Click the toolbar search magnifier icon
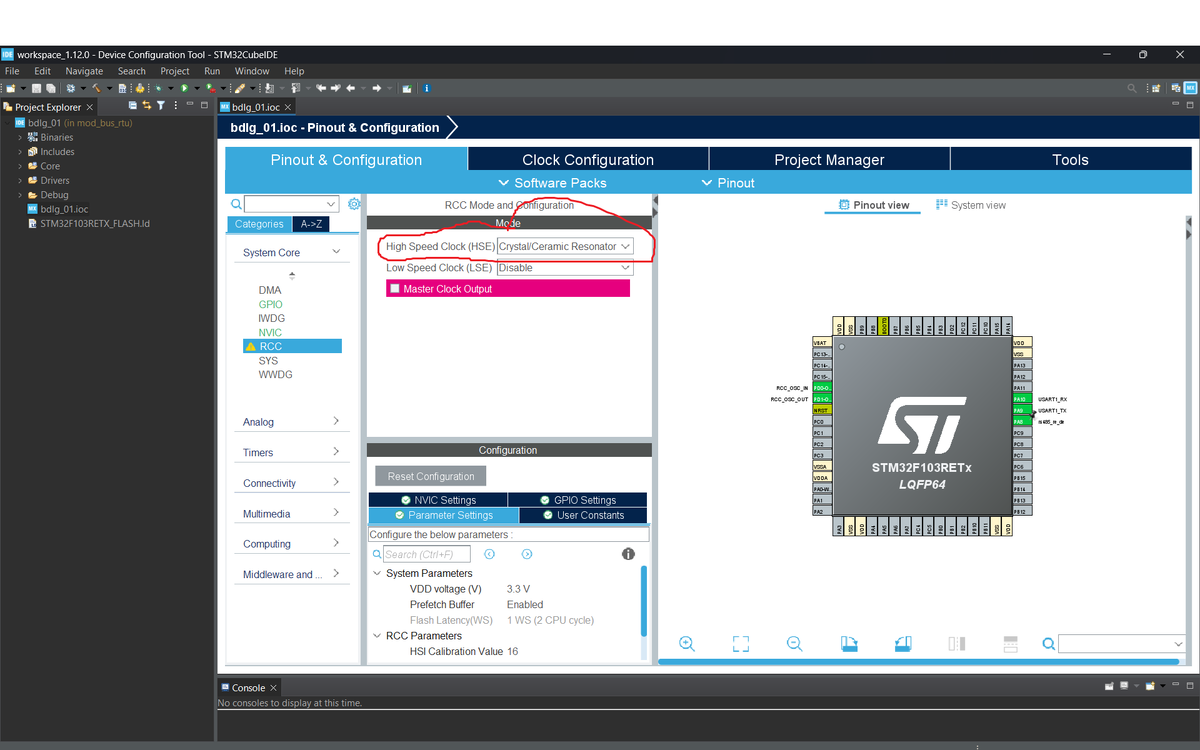The image size is (1200, 750). (x=1132, y=88)
